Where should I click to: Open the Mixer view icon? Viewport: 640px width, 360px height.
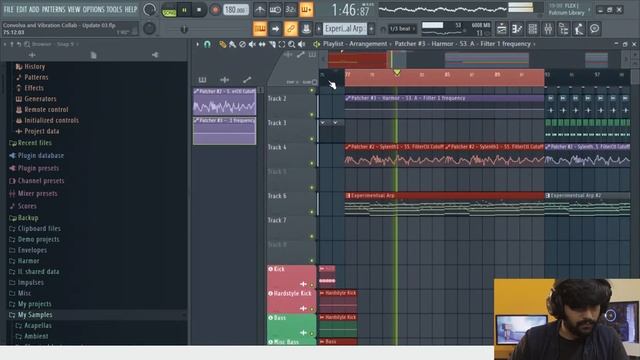pos(548,29)
